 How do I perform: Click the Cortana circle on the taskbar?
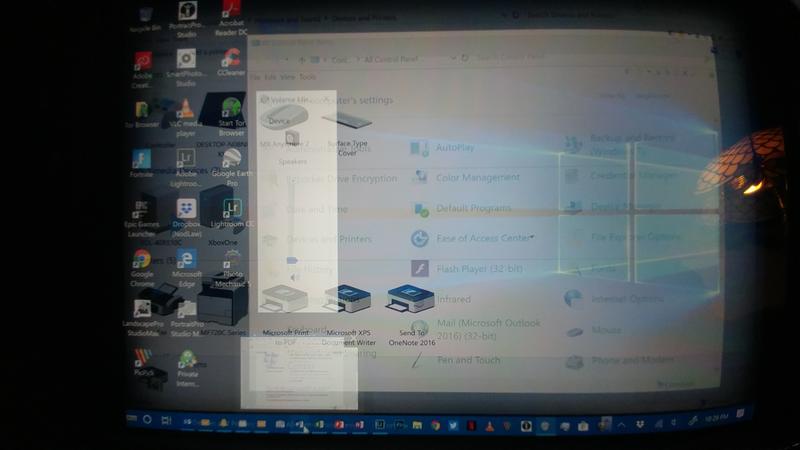click(x=147, y=419)
